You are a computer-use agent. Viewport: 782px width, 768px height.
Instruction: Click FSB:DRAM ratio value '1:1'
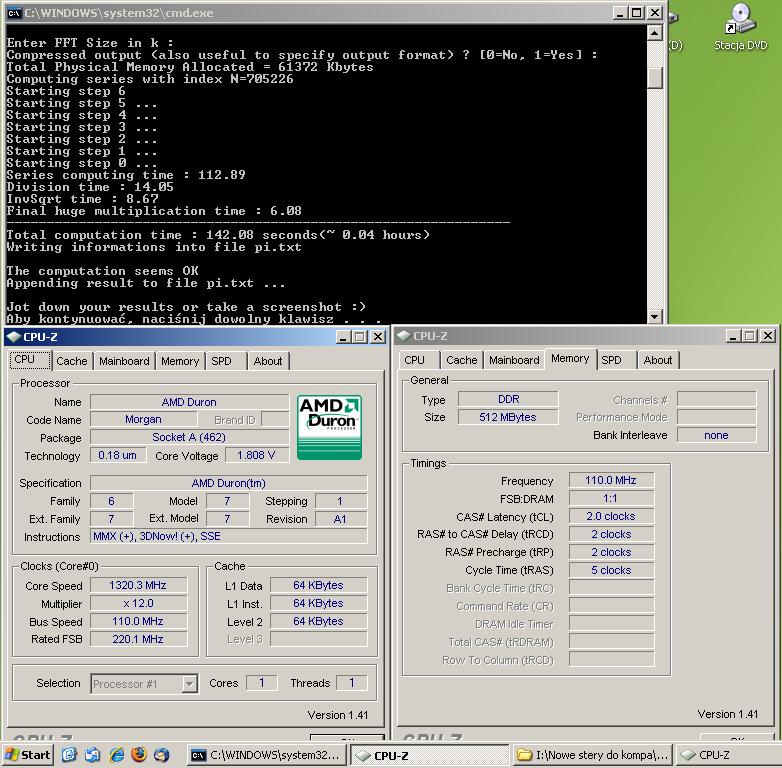(611, 498)
